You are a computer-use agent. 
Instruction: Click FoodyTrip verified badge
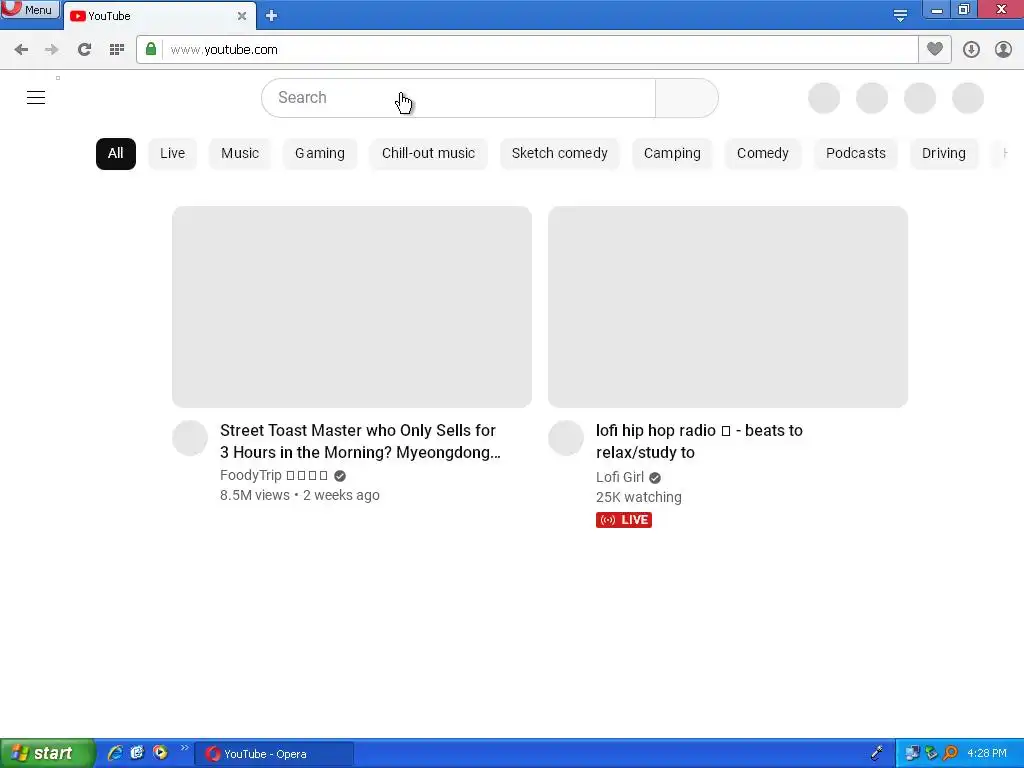(340, 476)
